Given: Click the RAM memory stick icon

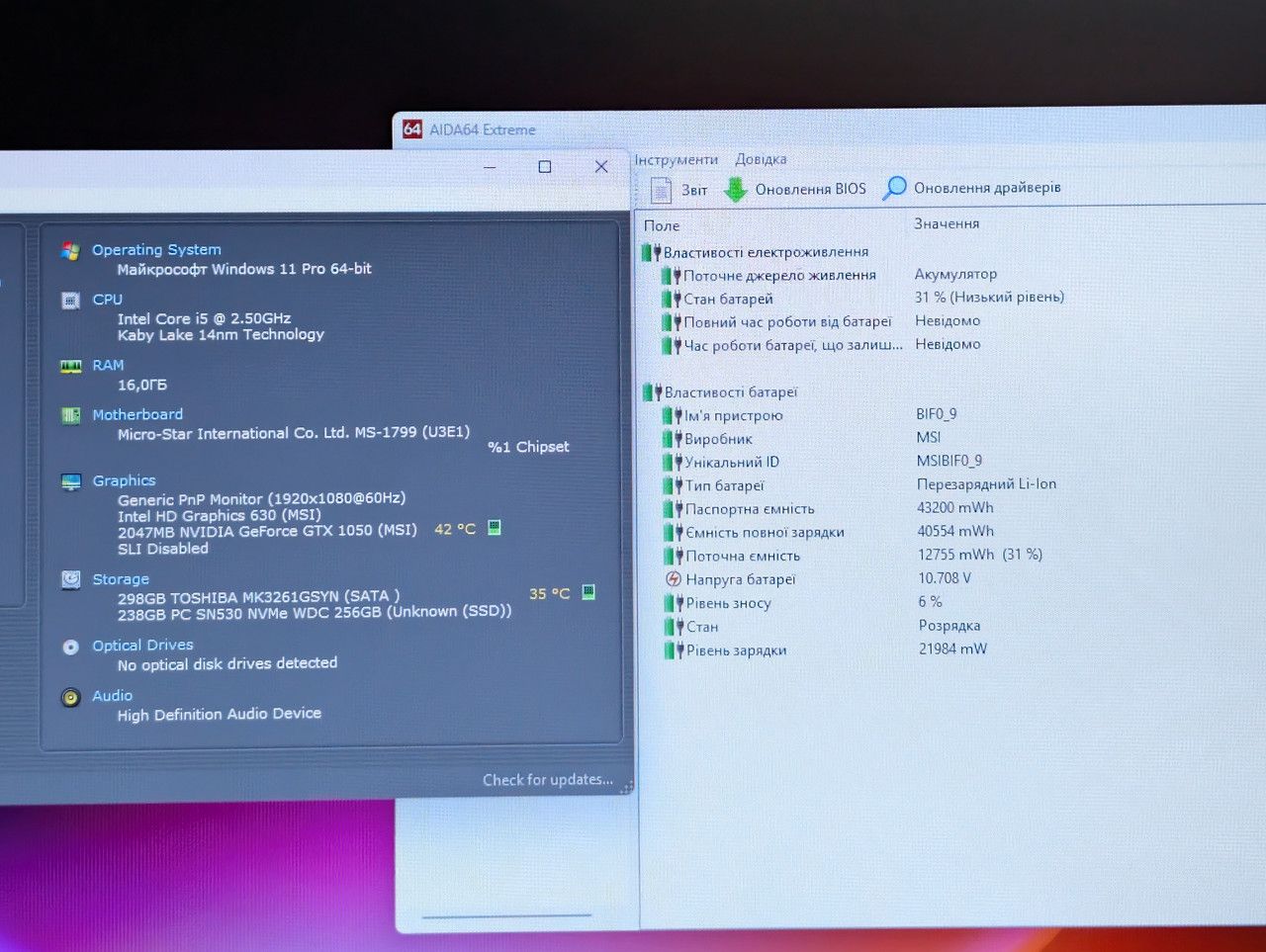Looking at the screenshot, I should (70, 366).
